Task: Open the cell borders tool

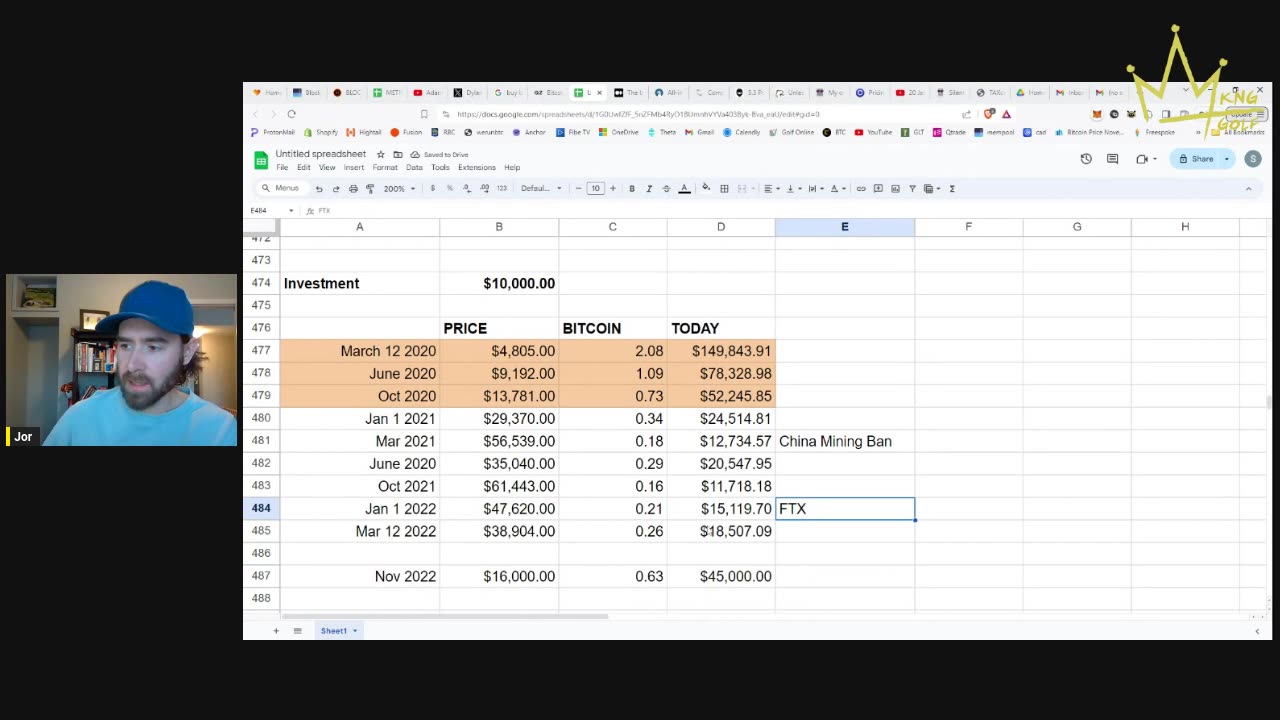Action: pos(724,188)
